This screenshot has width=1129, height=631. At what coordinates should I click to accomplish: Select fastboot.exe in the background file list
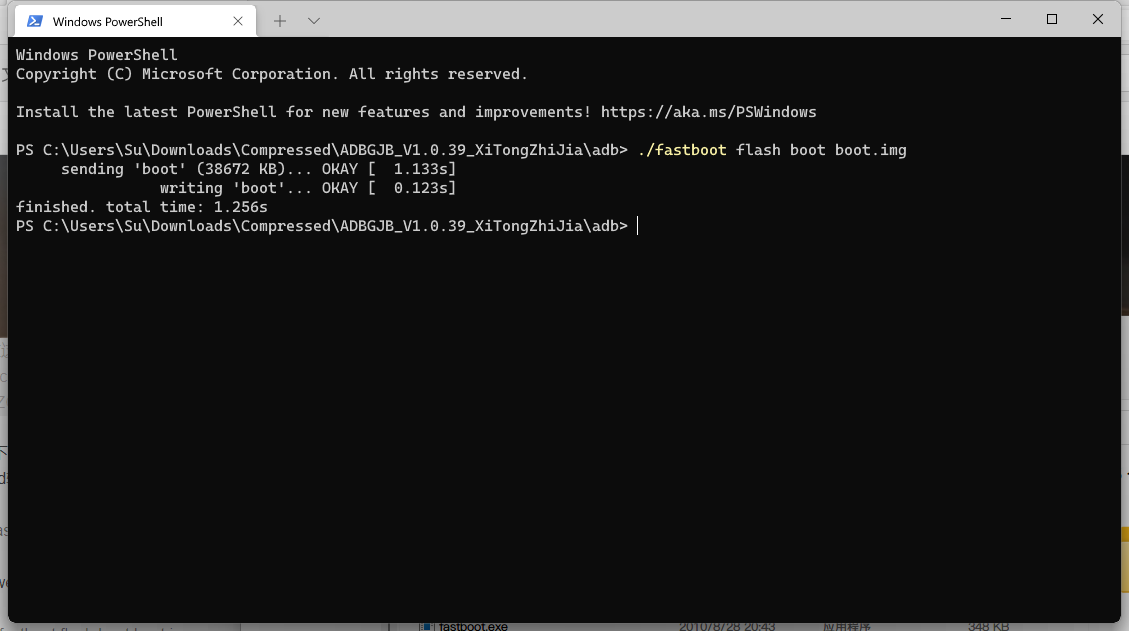(472, 627)
